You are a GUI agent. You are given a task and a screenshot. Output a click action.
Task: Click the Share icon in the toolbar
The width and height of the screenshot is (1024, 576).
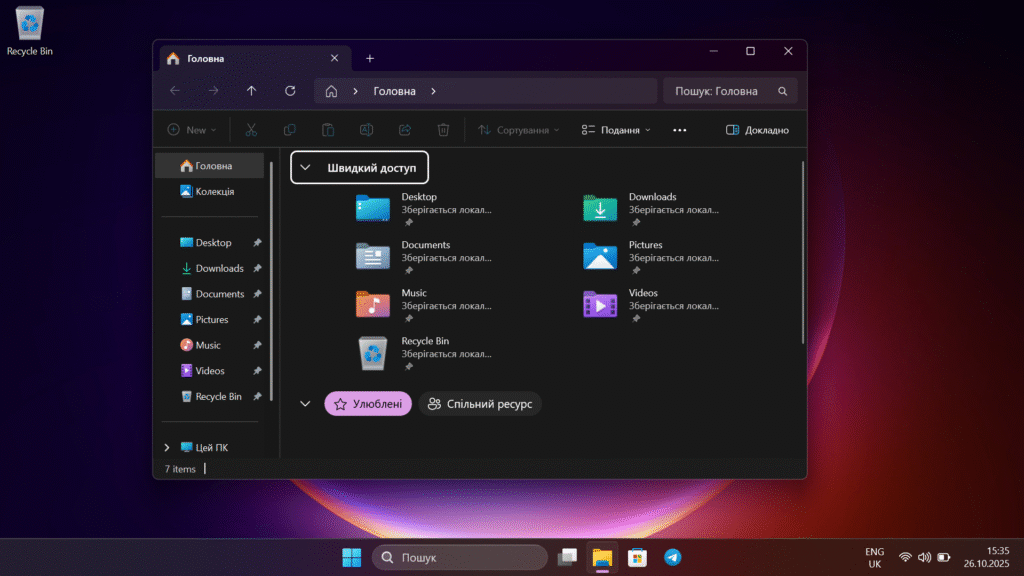pyautogui.click(x=404, y=129)
